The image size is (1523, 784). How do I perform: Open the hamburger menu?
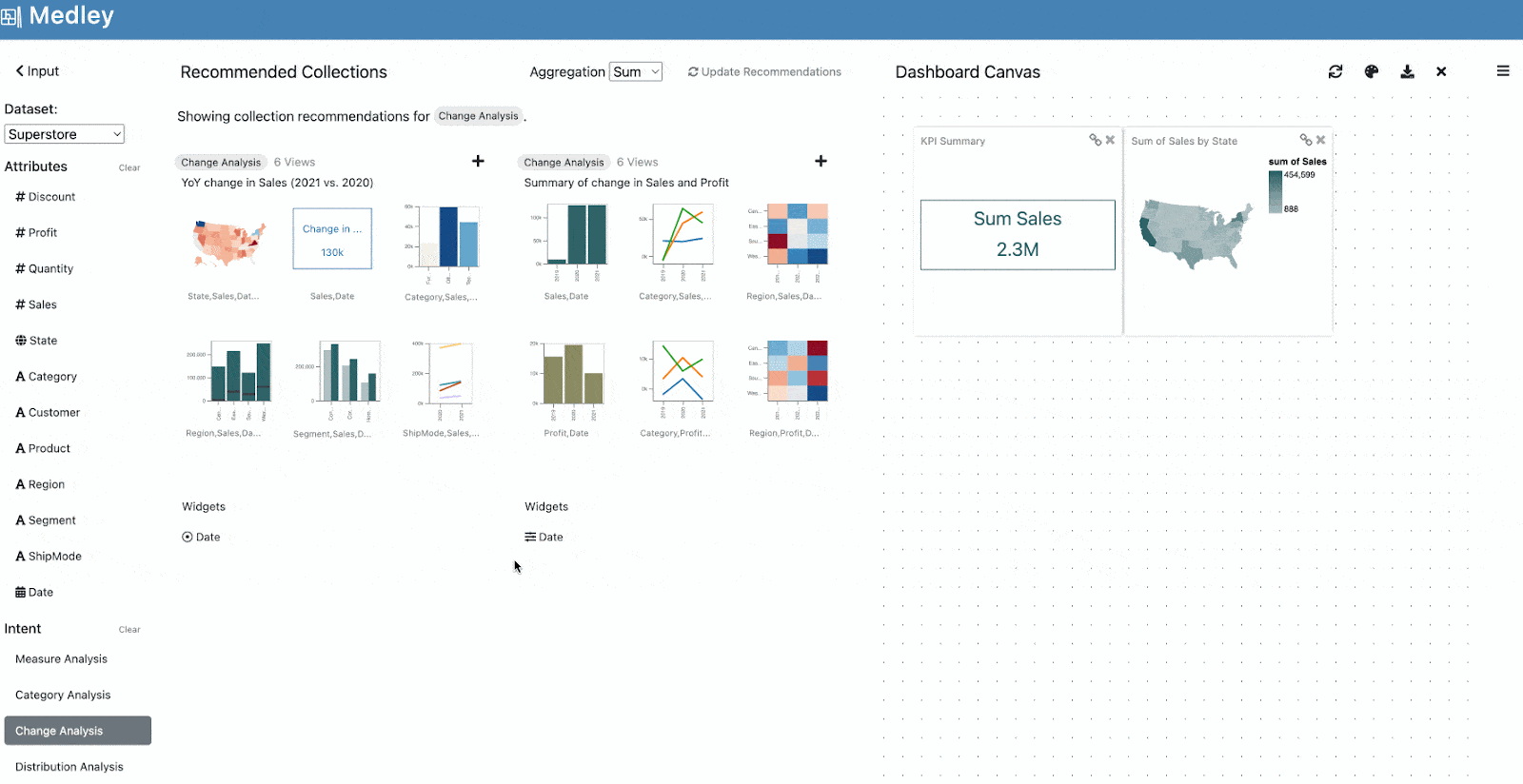pyautogui.click(x=1503, y=71)
